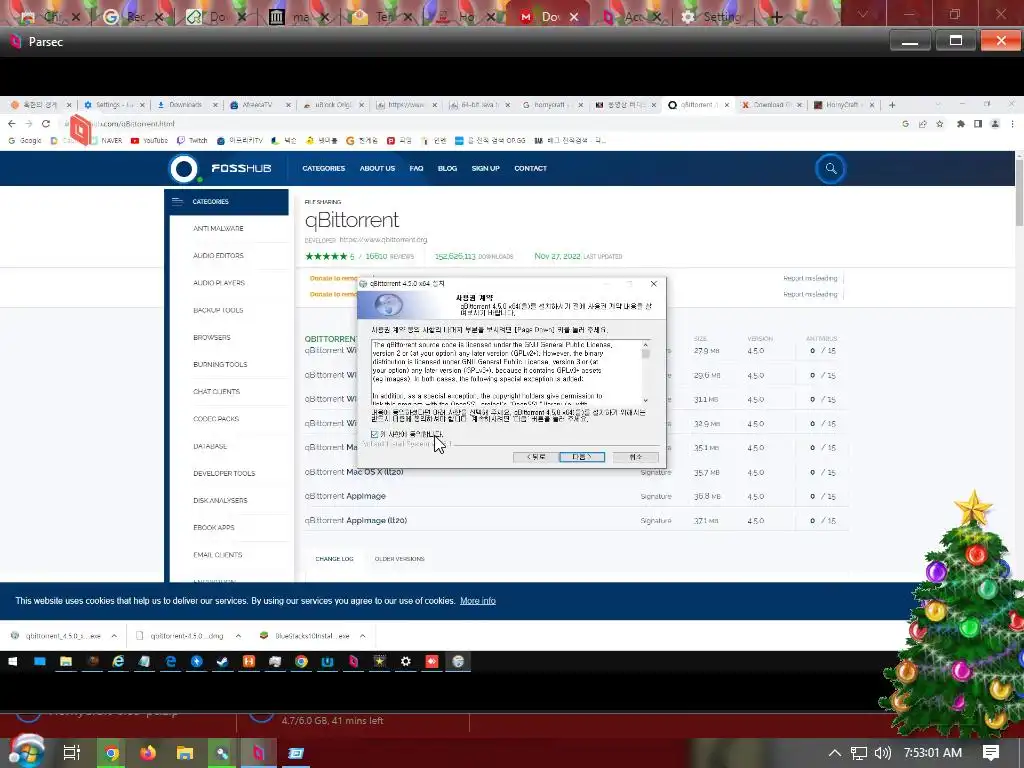Open the BlueStacks installer file in download bar
Image resolution: width=1024 pixels, height=768 pixels.
pos(305,636)
